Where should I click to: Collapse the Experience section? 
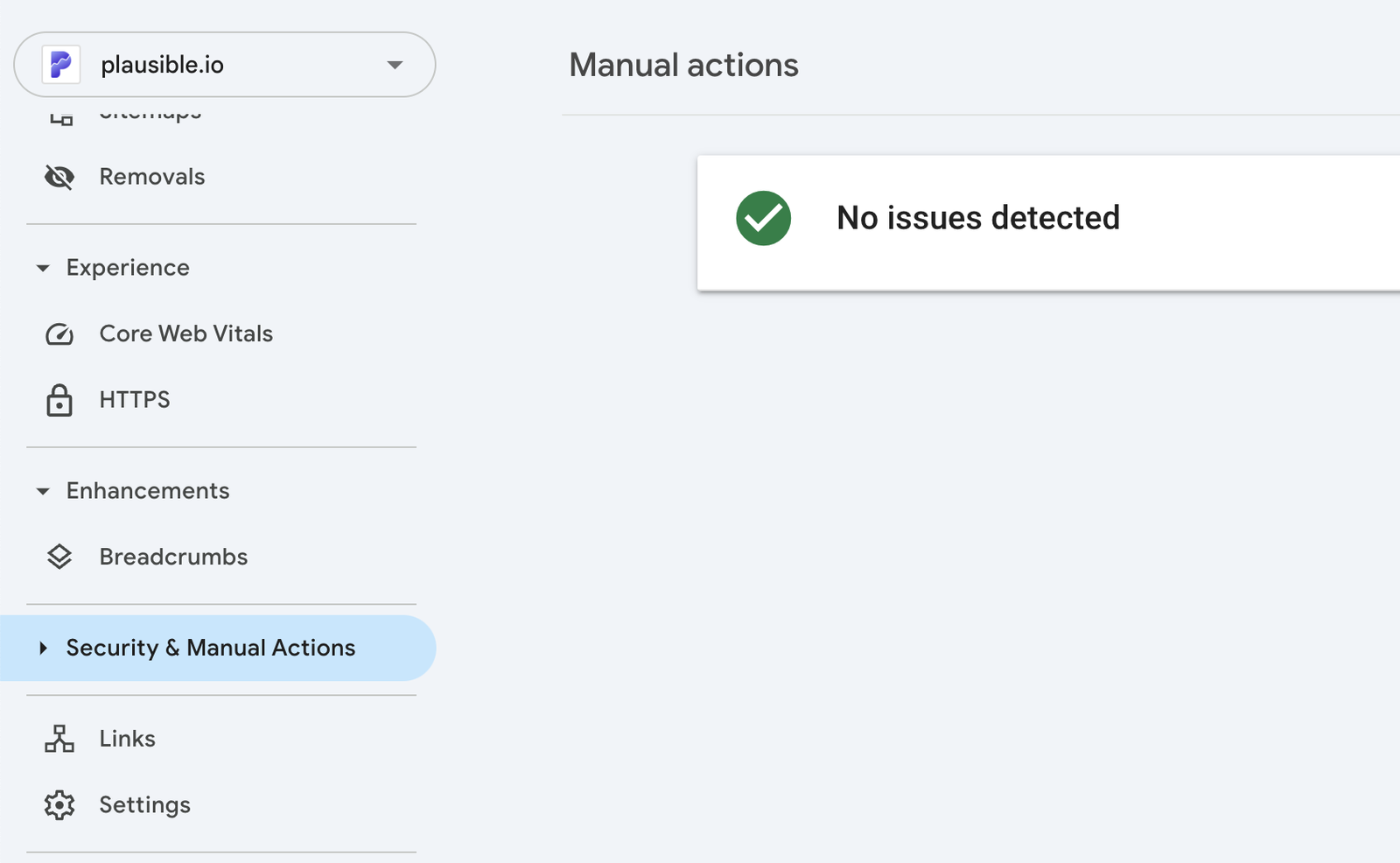pos(44,268)
